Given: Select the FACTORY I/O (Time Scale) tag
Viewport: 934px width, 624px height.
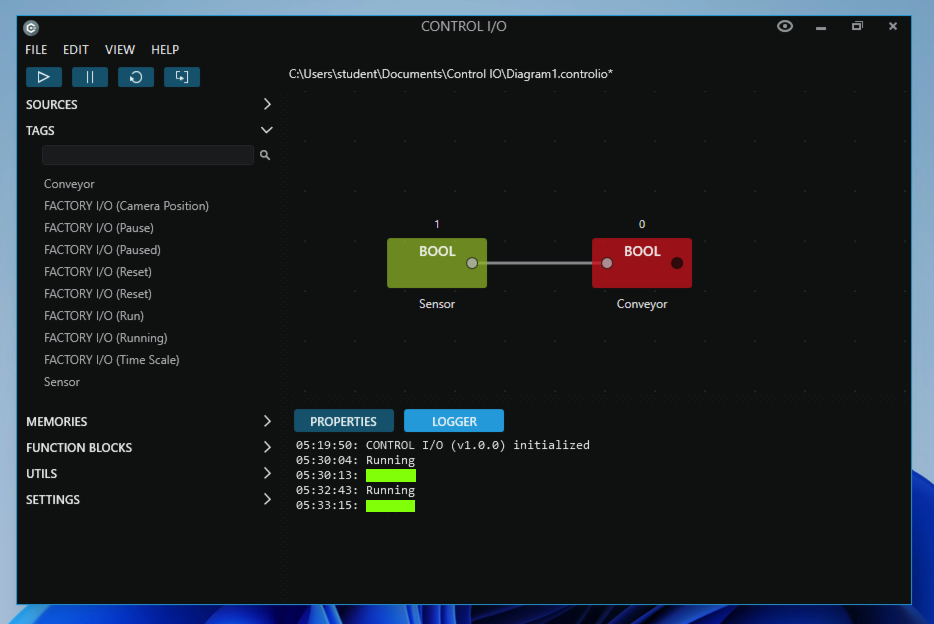Looking at the screenshot, I should point(111,360).
